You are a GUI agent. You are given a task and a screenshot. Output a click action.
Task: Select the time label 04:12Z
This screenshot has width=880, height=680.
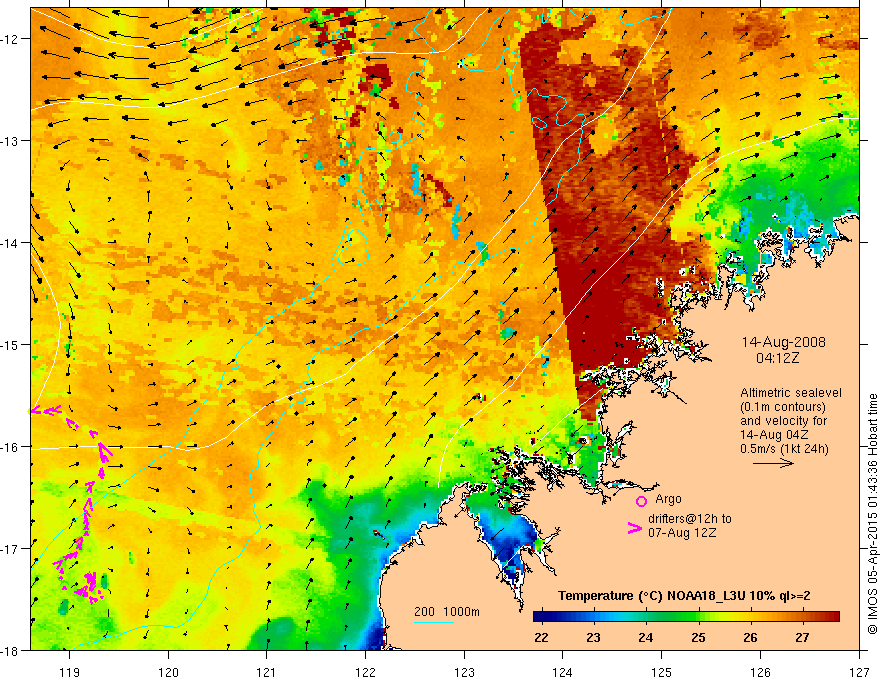(777, 358)
